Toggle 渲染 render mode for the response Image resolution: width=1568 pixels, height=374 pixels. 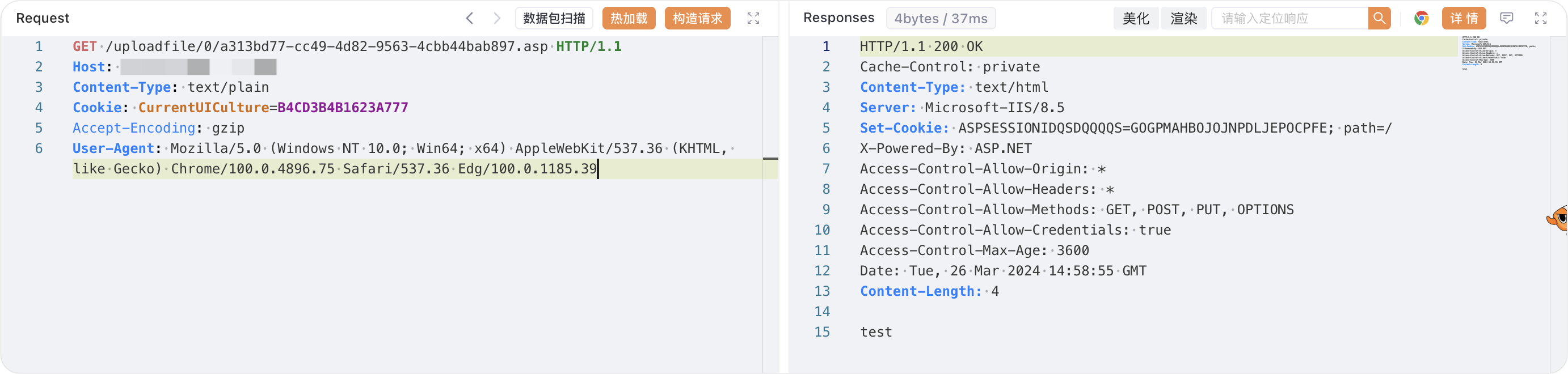pos(1183,18)
